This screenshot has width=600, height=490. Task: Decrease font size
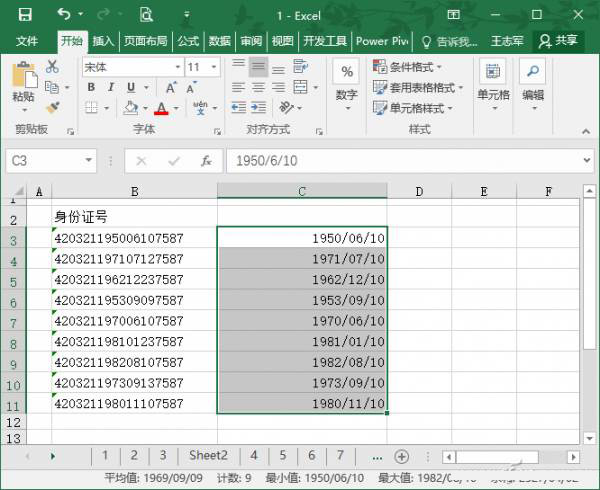[x=191, y=88]
